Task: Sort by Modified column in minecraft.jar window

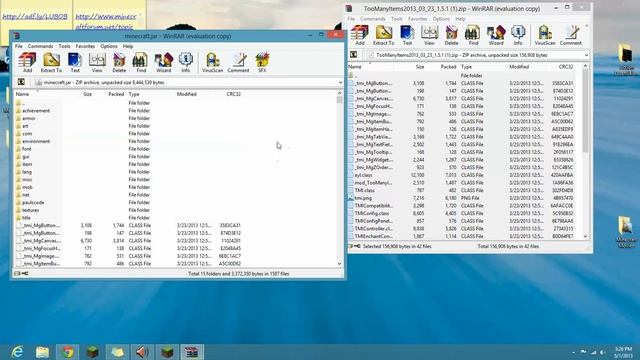Action: pos(187,94)
